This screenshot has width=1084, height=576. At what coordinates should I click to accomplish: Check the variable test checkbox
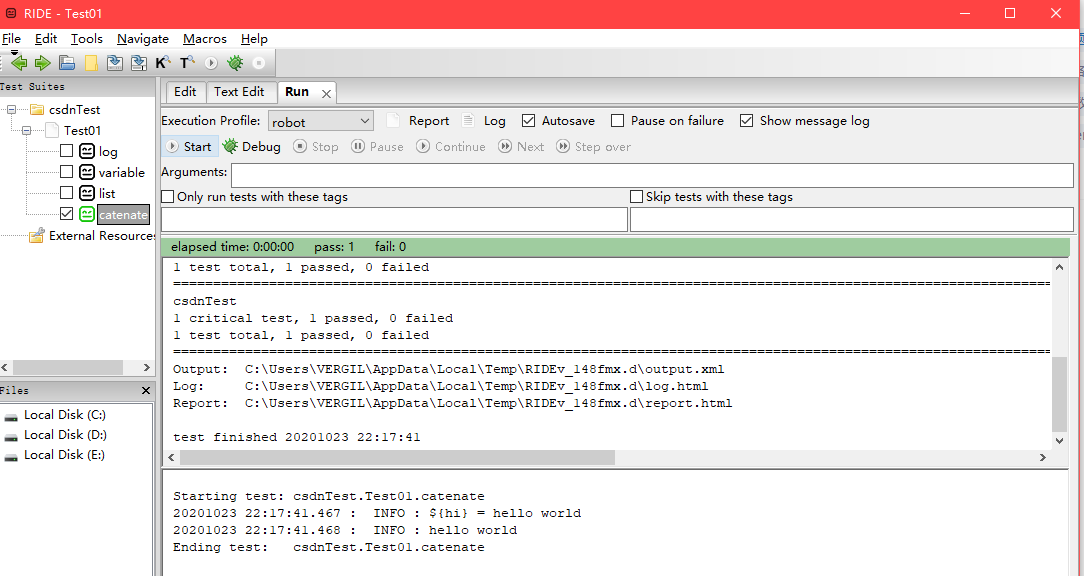click(66, 171)
